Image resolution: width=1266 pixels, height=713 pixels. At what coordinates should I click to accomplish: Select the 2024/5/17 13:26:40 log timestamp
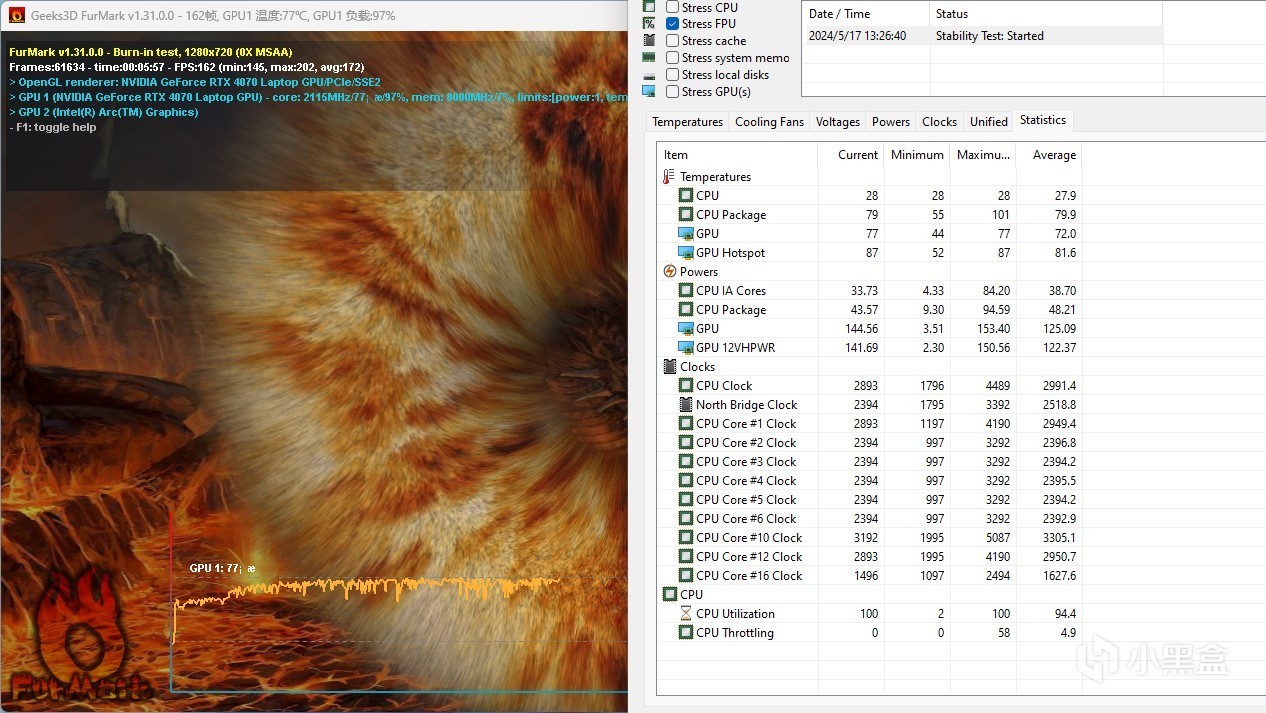coord(857,36)
